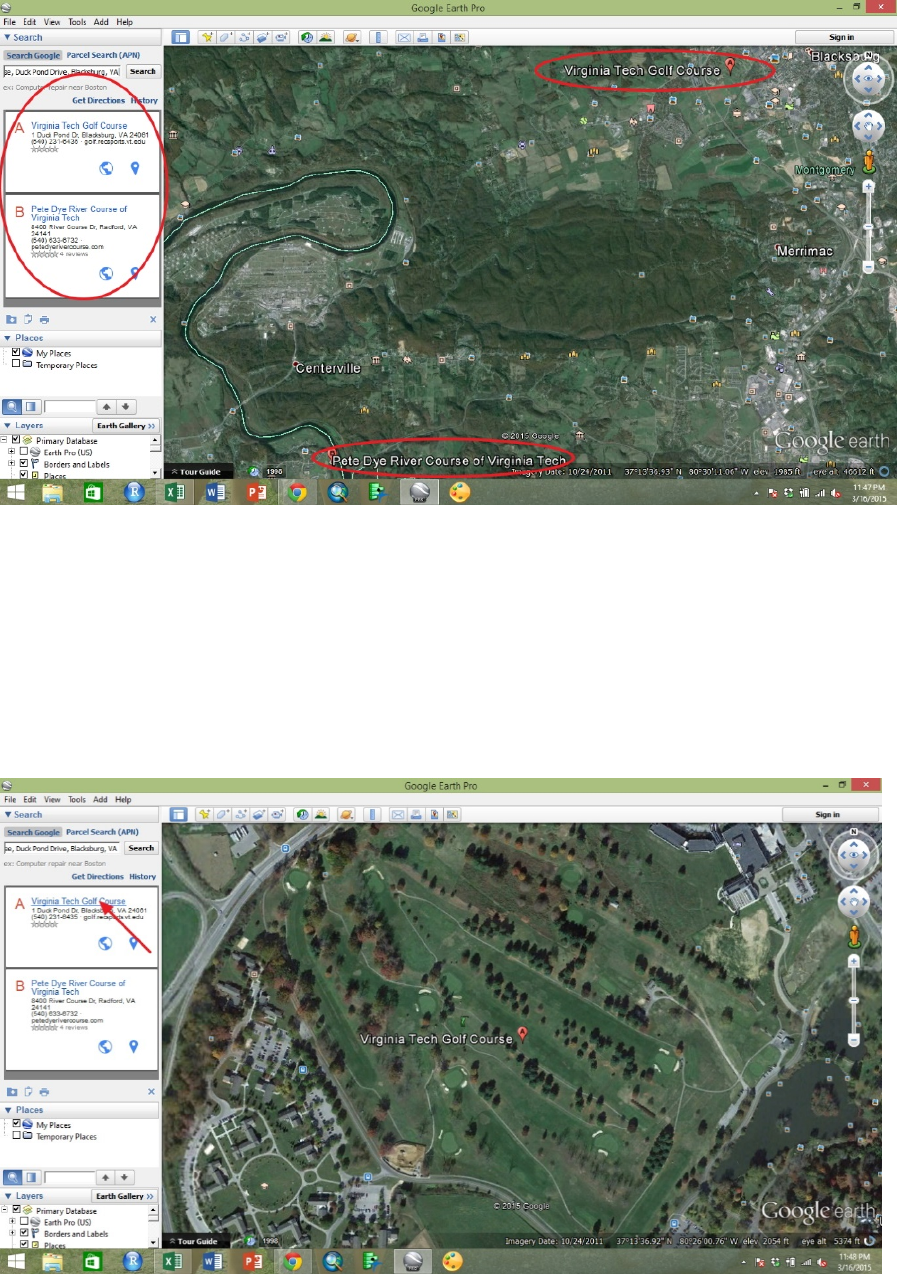Add Path tool in top window toolbar

click(x=244, y=37)
